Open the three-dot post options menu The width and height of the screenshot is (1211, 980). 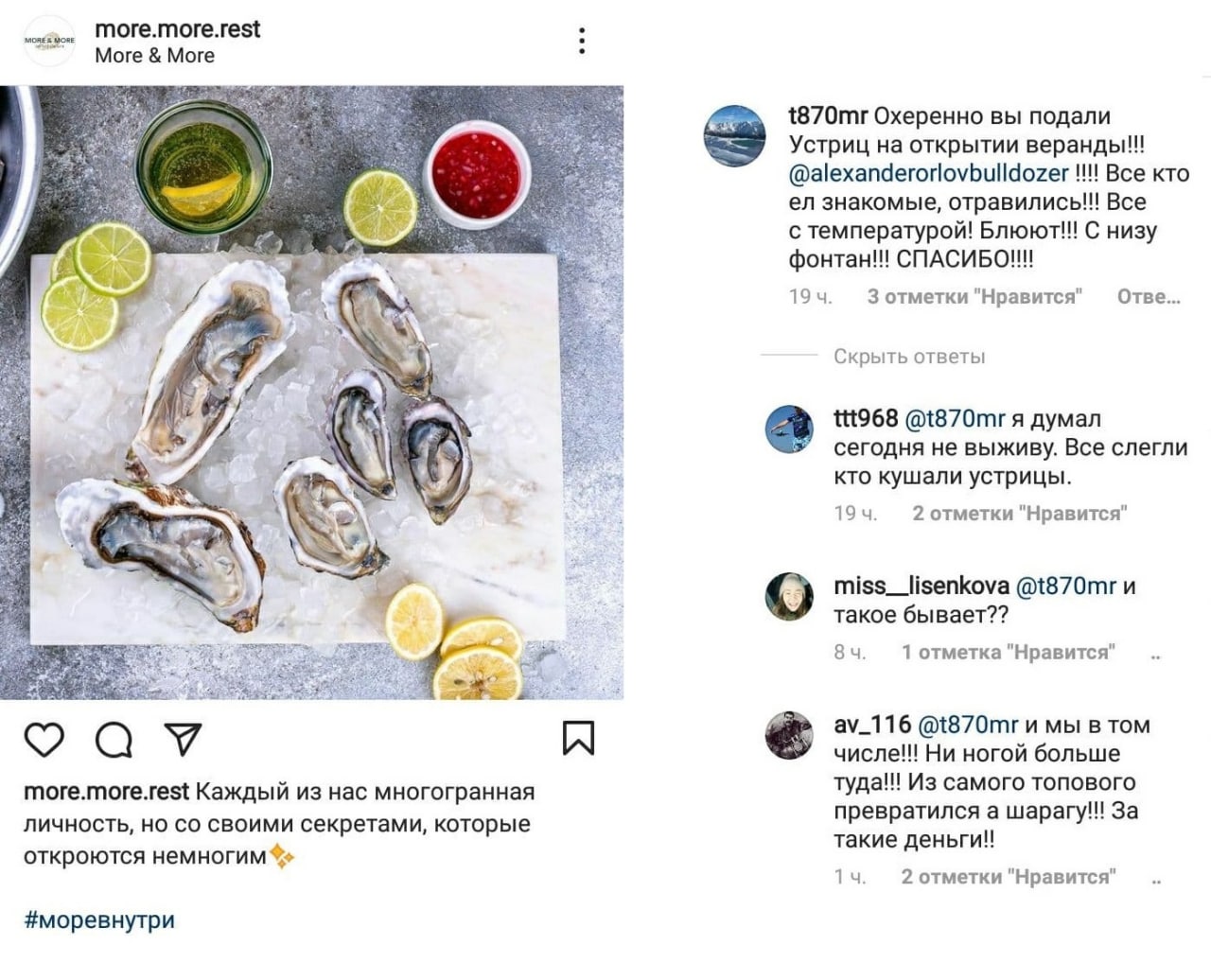tap(582, 41)
